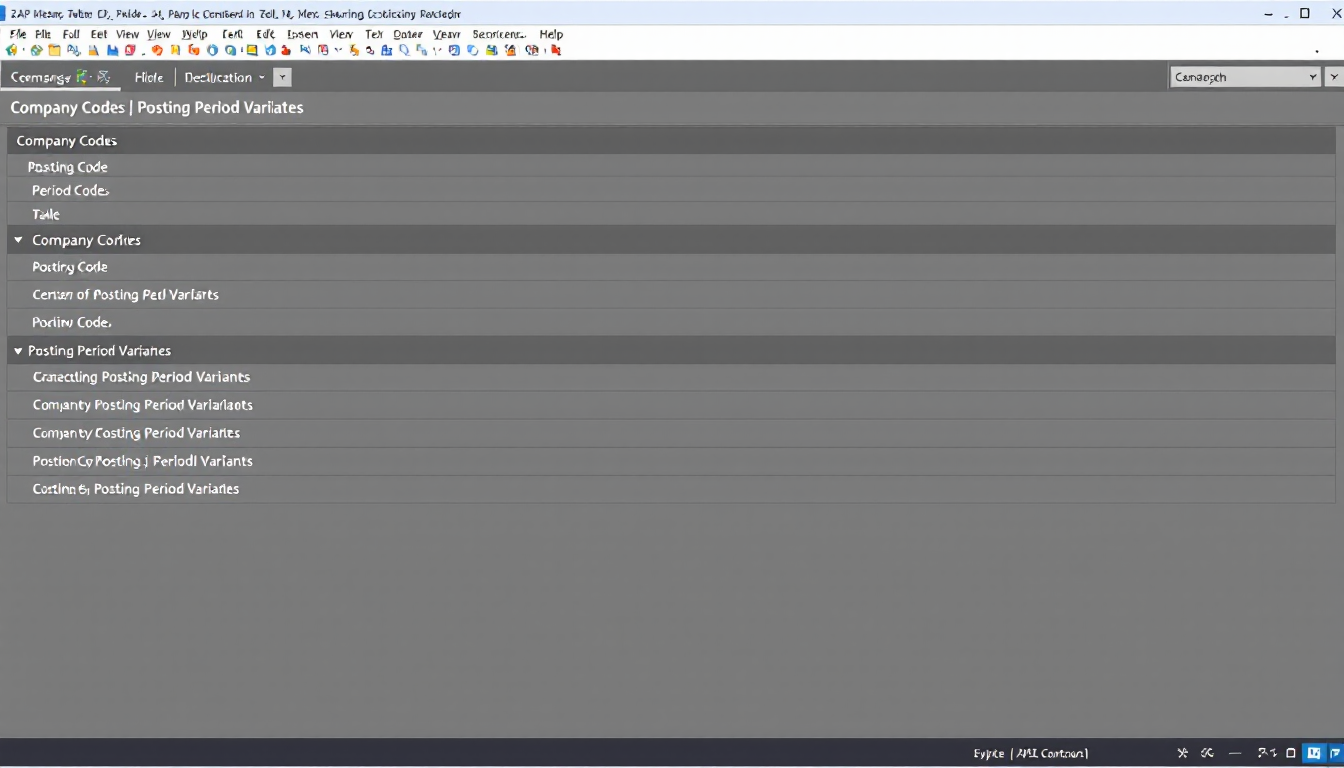Click the blue highlighted status bar icon
Screen dimensions: 1344x768
pyautogui.click(x=1314, y=753)
